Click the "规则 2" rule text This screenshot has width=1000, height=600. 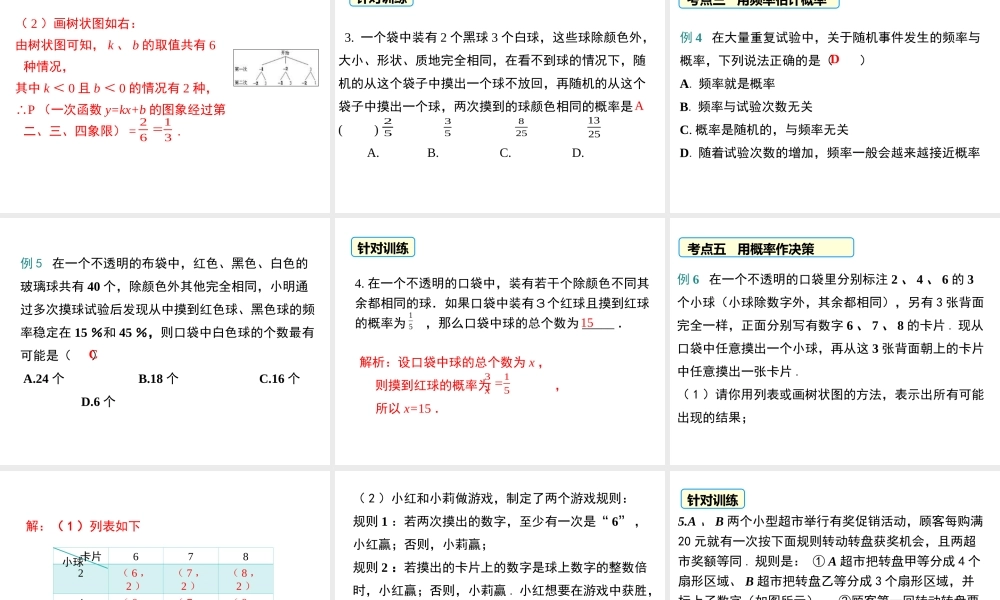[x=502, y=579]
